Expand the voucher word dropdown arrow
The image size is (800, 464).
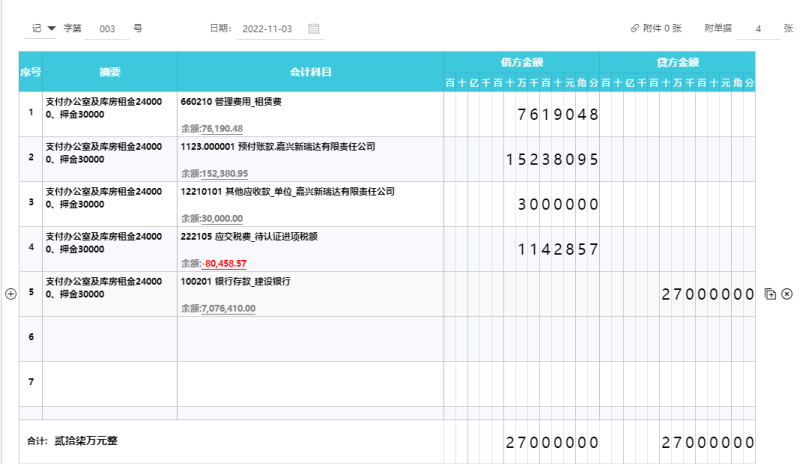[52, 28]
